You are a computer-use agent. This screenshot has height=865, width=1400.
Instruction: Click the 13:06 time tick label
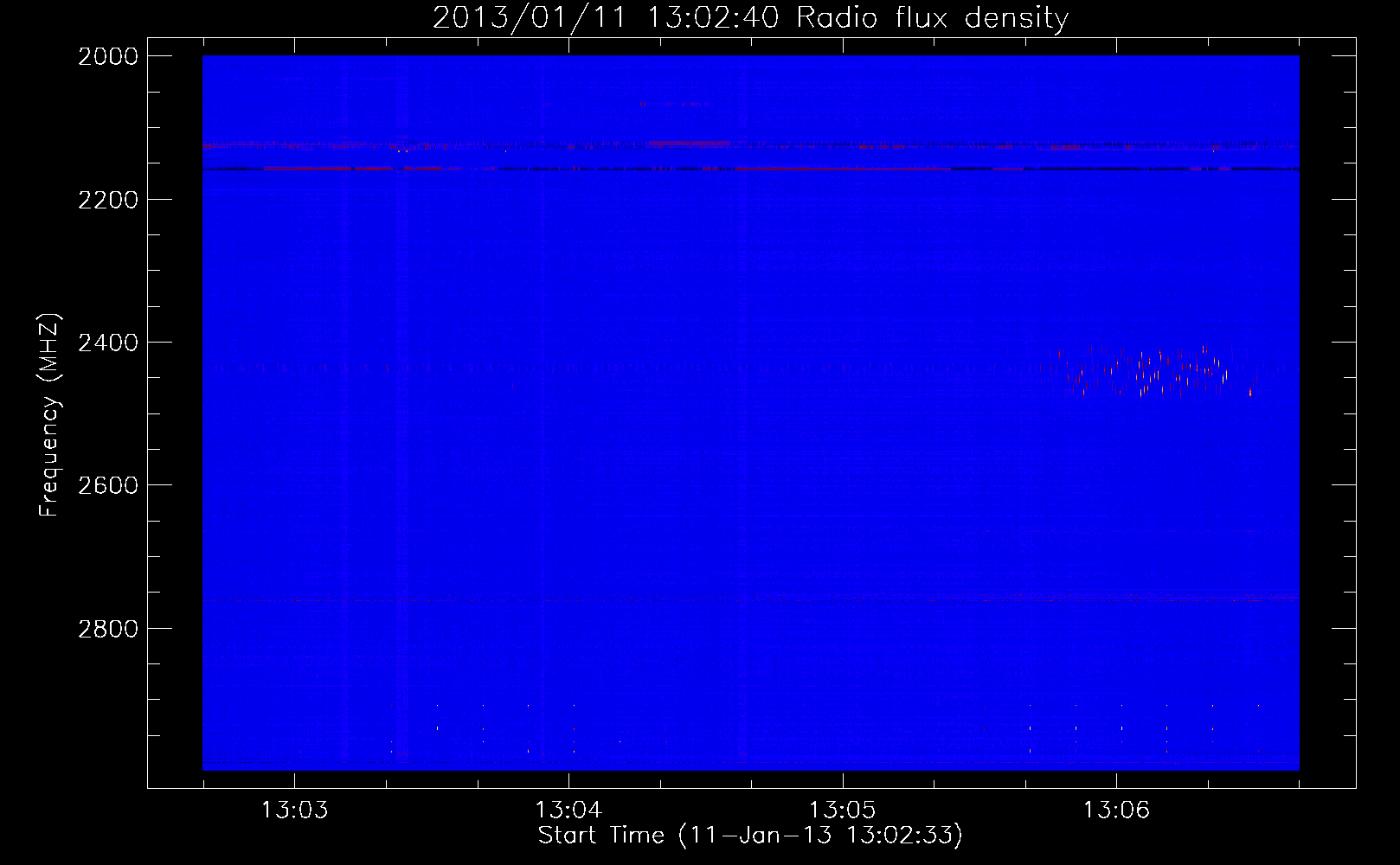pyautogui.click(x=1116, y=810)
